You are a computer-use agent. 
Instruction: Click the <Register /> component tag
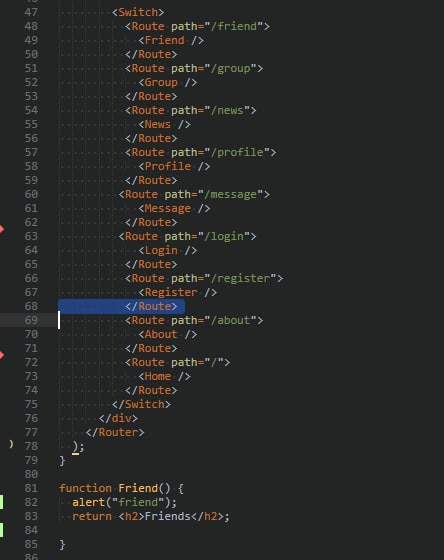click(178, 292)
